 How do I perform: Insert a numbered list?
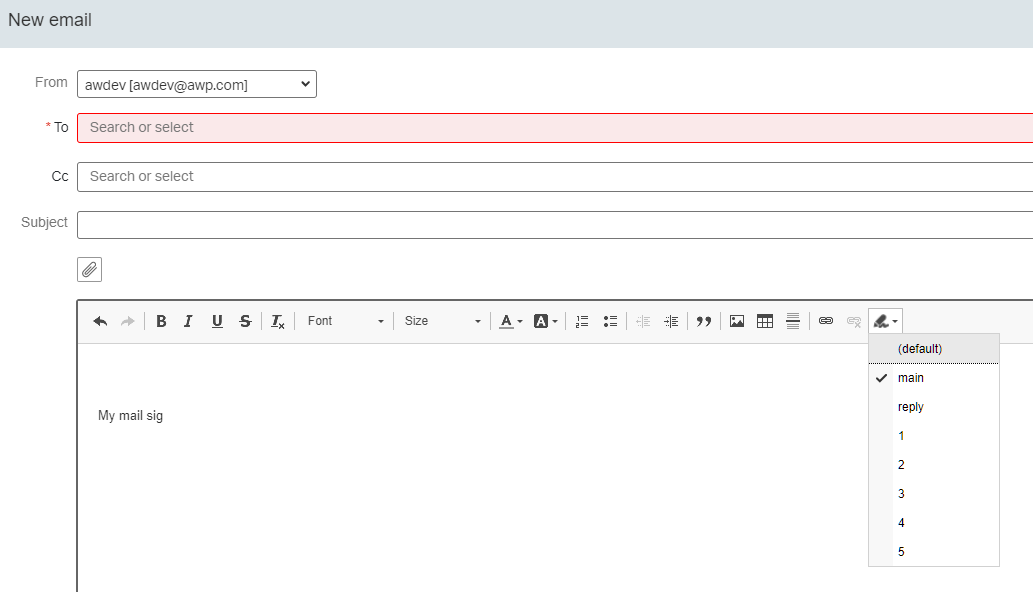coord(582,321)
